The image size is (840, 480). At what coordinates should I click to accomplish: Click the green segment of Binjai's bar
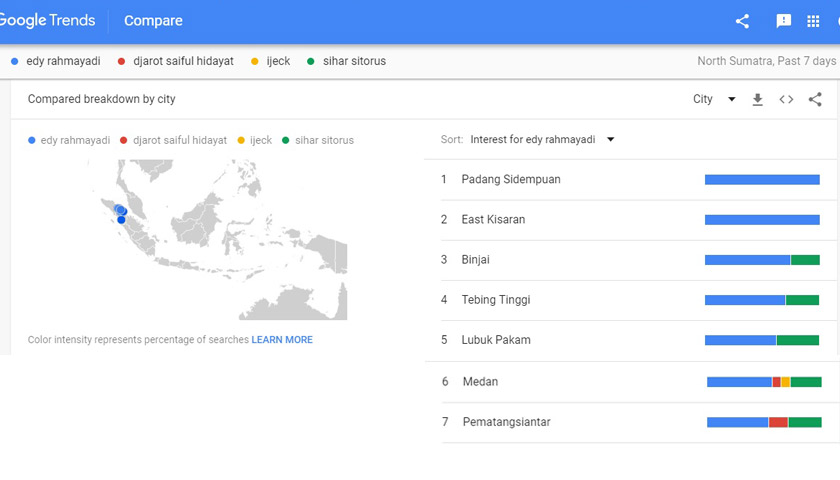(x=805, y=260)
